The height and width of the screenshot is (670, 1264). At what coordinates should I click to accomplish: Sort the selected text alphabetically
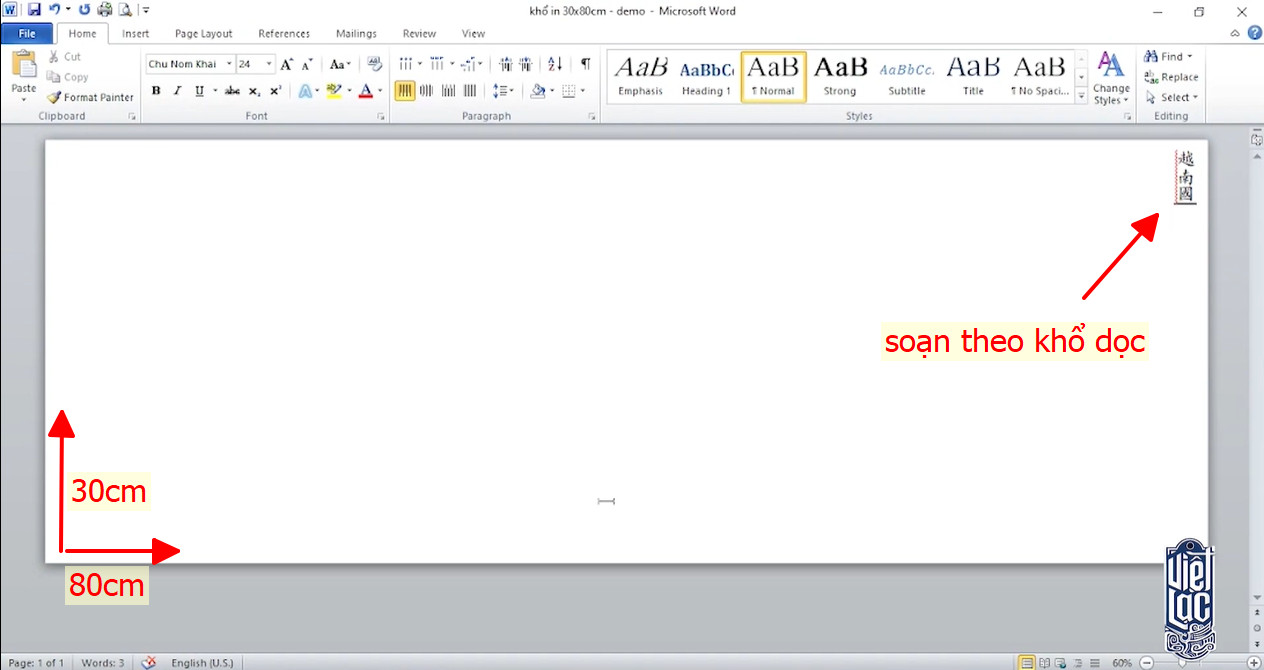pos(556,64)
